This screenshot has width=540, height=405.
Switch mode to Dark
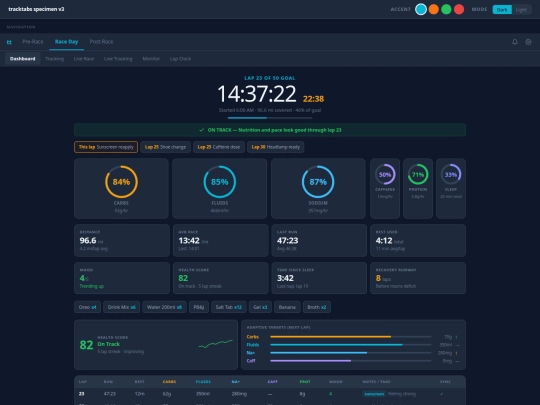(502, 10)
